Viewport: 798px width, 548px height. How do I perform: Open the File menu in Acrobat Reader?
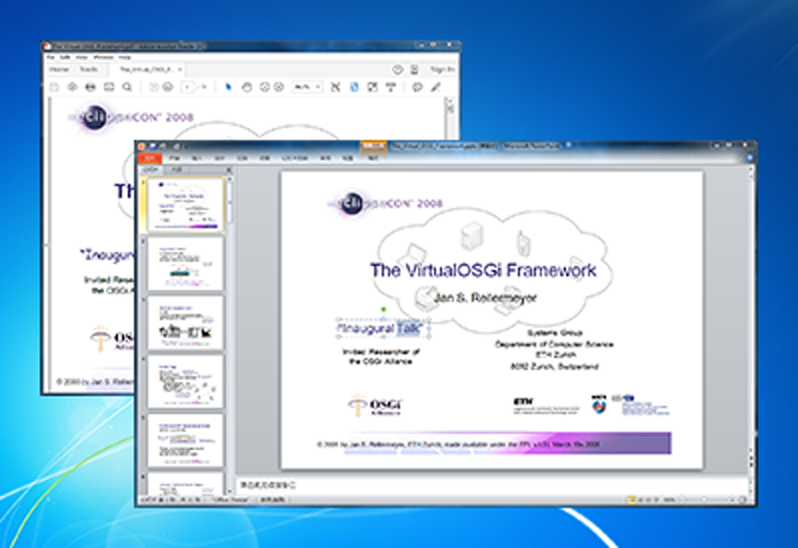(51, 57)
